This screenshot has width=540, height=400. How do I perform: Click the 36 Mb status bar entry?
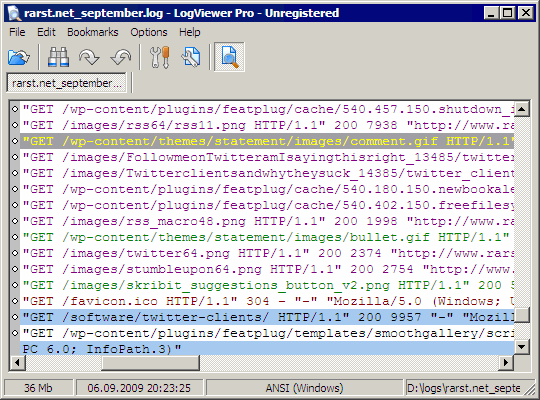point(38,388)
